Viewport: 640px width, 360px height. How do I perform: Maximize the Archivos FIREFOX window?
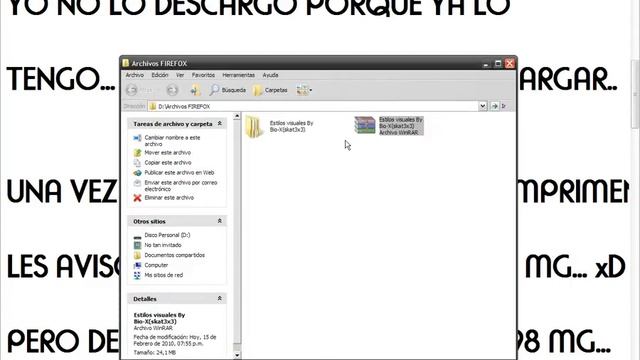(498, 63)
